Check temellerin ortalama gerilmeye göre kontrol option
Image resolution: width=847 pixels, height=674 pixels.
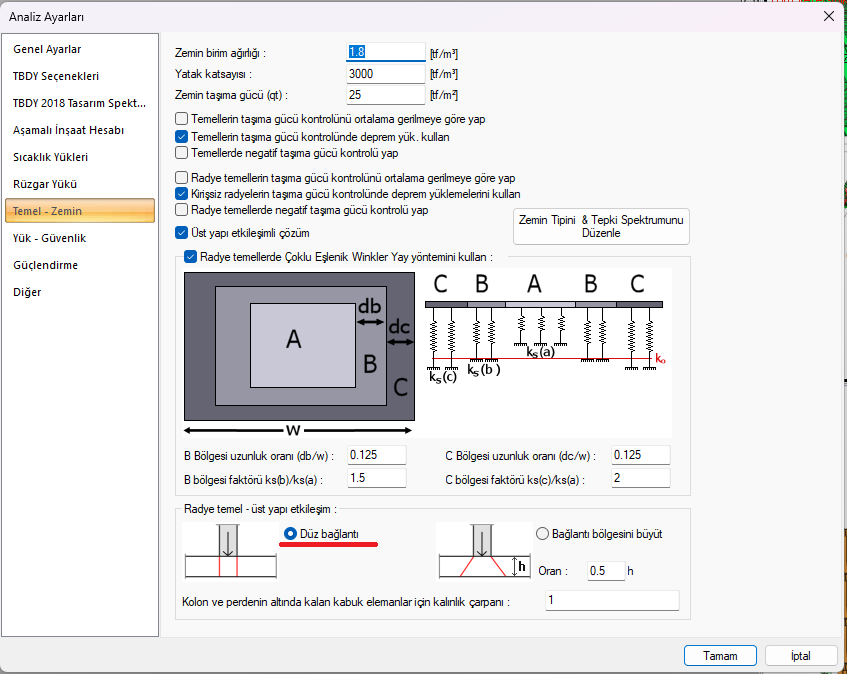[182, 119]
